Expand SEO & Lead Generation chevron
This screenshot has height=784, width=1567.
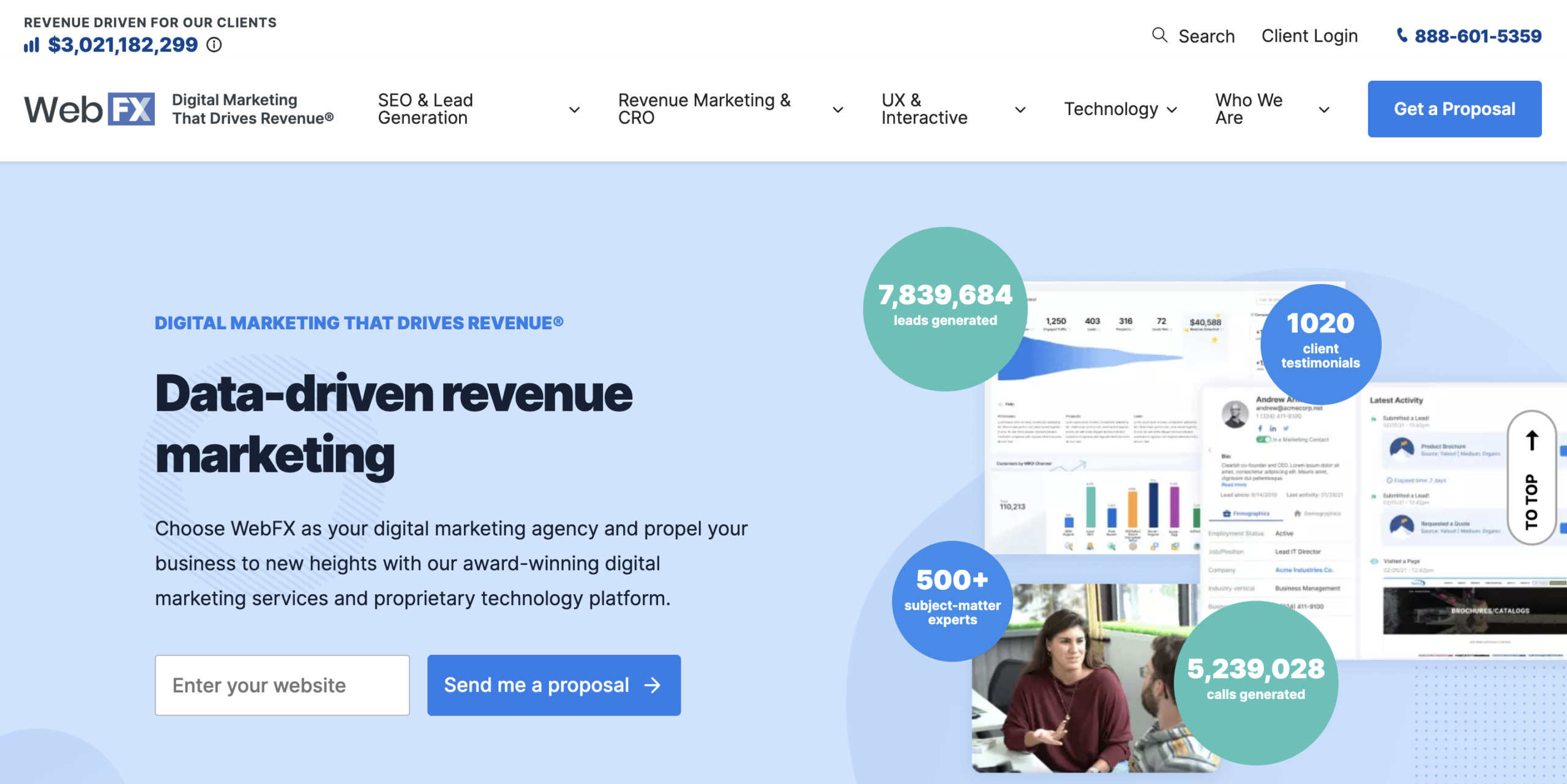point(574,110)
